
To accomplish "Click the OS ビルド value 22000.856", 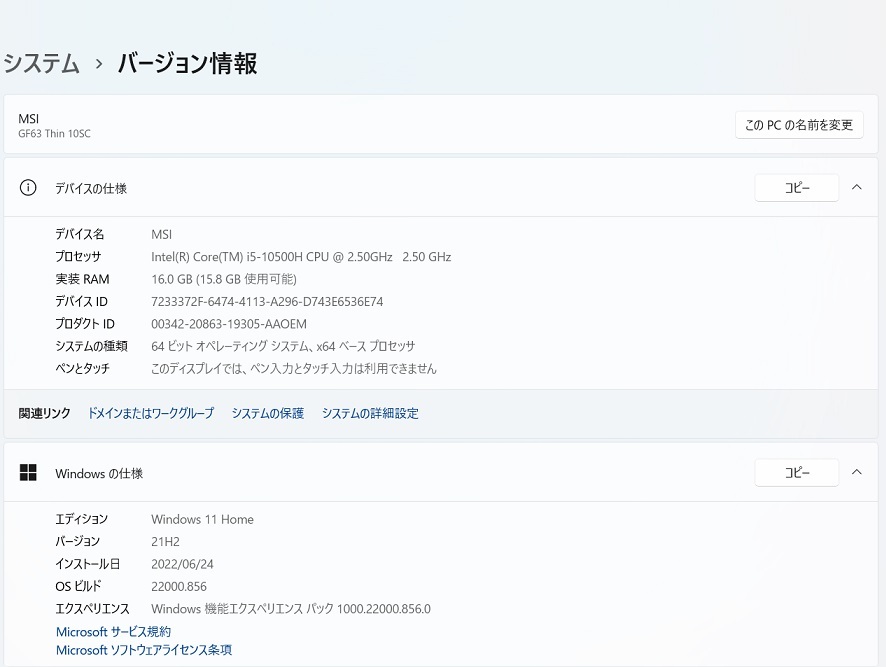I will (178, 586).
